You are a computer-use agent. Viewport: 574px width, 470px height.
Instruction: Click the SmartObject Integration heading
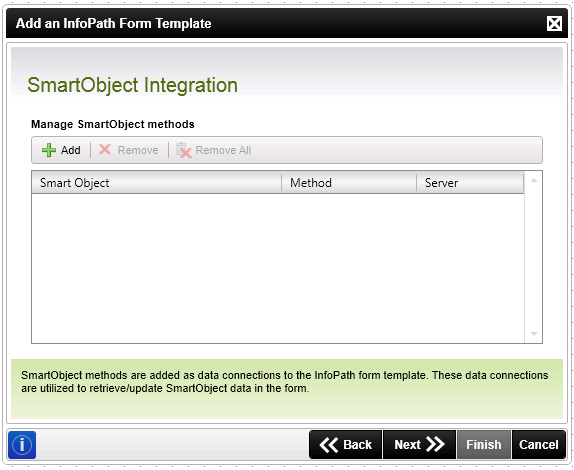pyautogui.click(x=133, y=85)
